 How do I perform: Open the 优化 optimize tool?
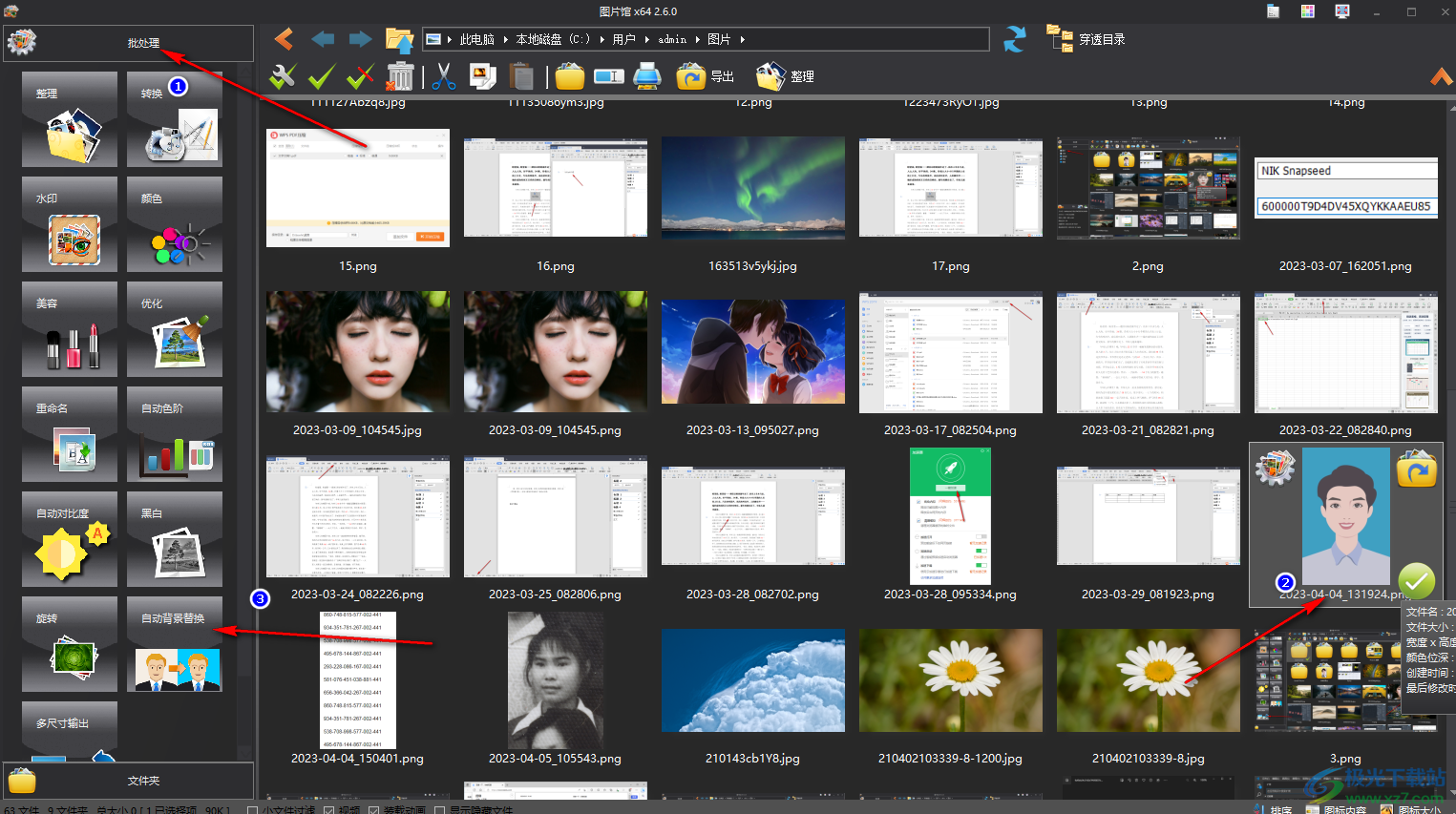[x=175, y=329]
